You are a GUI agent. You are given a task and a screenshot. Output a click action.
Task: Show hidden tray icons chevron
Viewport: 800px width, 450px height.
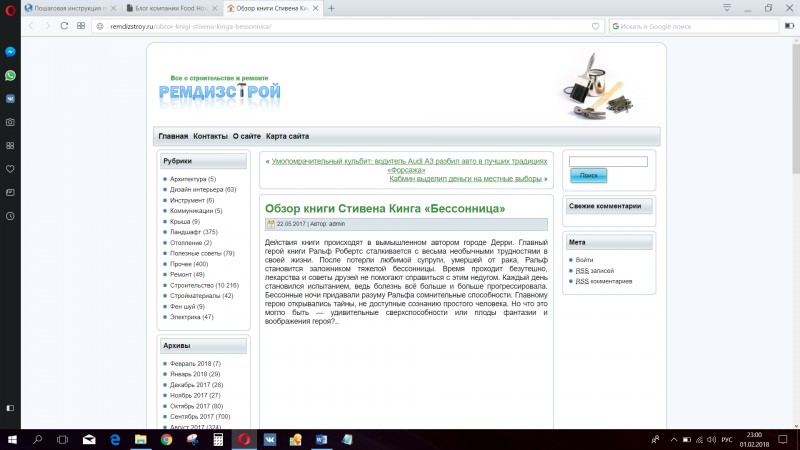[x=674, y=439]
